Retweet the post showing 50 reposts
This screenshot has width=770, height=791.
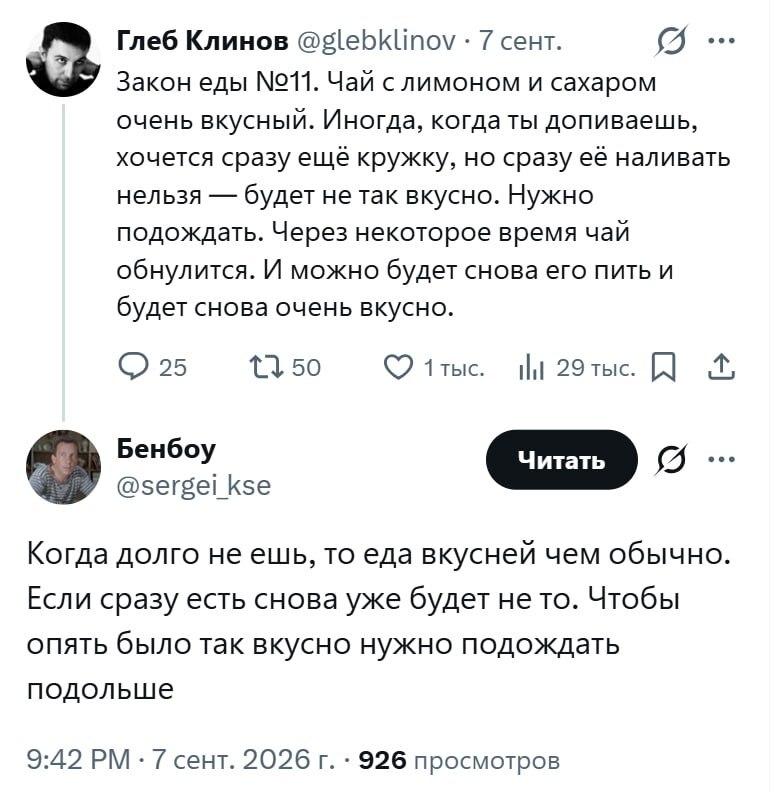(266, 367)
